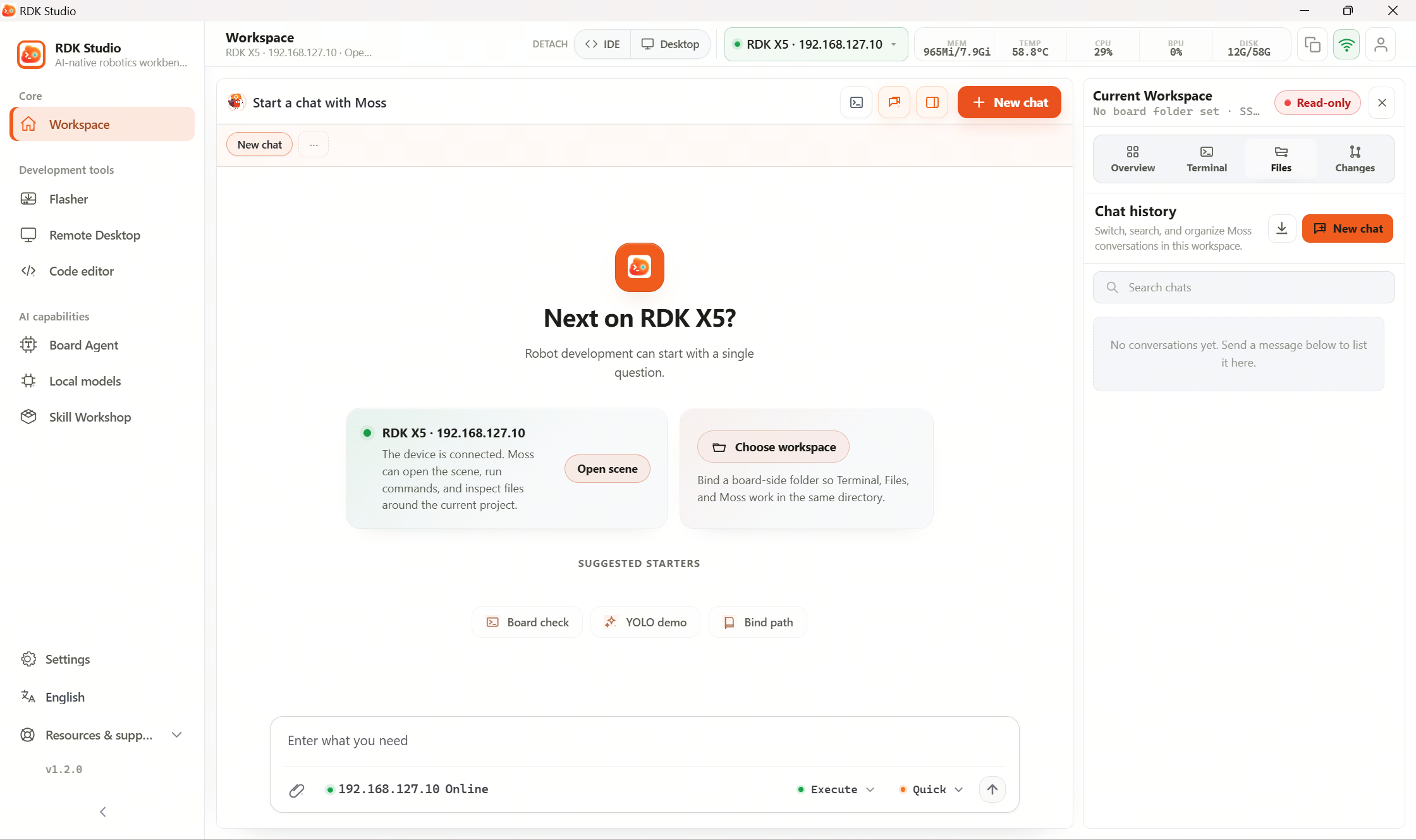Screen dimensions: 1416x840
Task: Click the orange Moss logo in center
Action: (x=640, y=267)
